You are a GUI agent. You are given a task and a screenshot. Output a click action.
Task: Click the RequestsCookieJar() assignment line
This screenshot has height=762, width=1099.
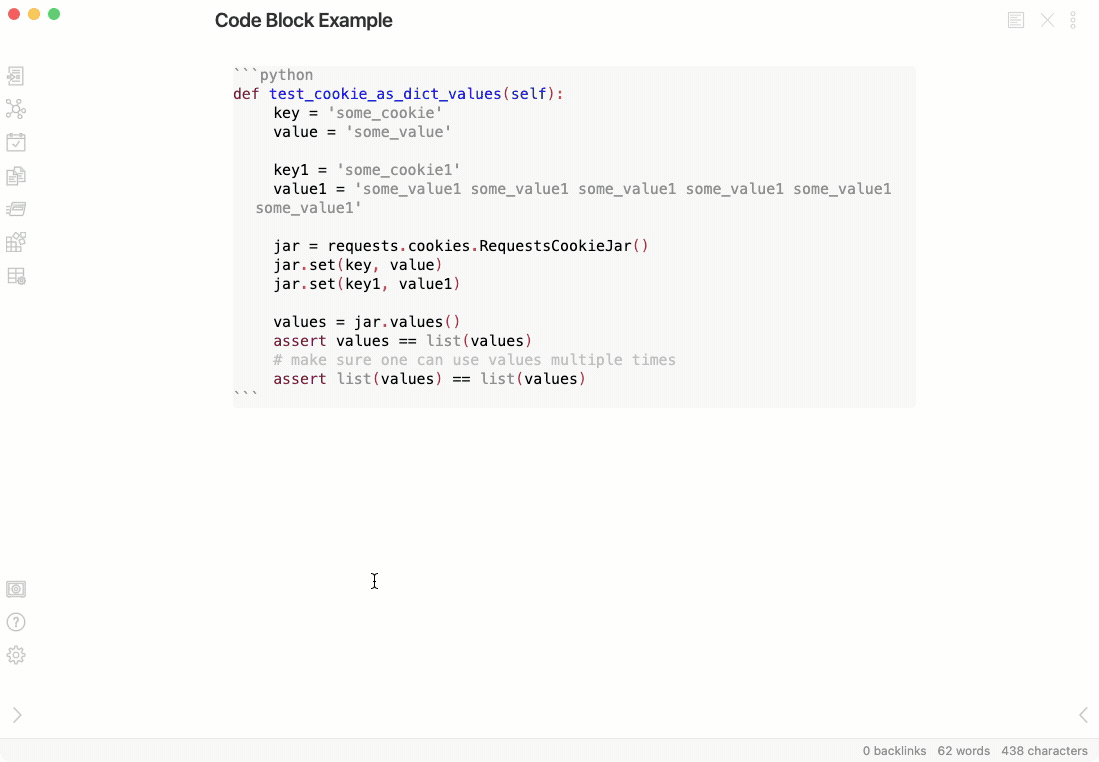click(x=461, y=246)
